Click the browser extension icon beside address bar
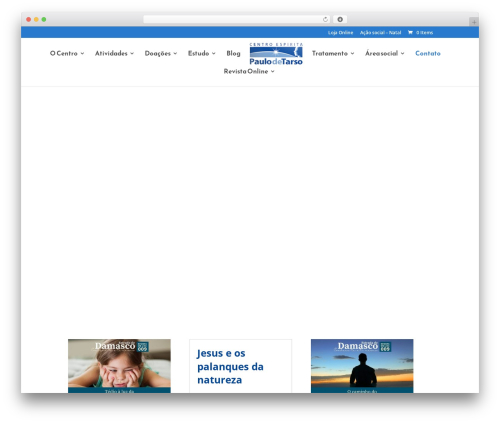This screenshot has width=500, height=423. coord(340,19)
